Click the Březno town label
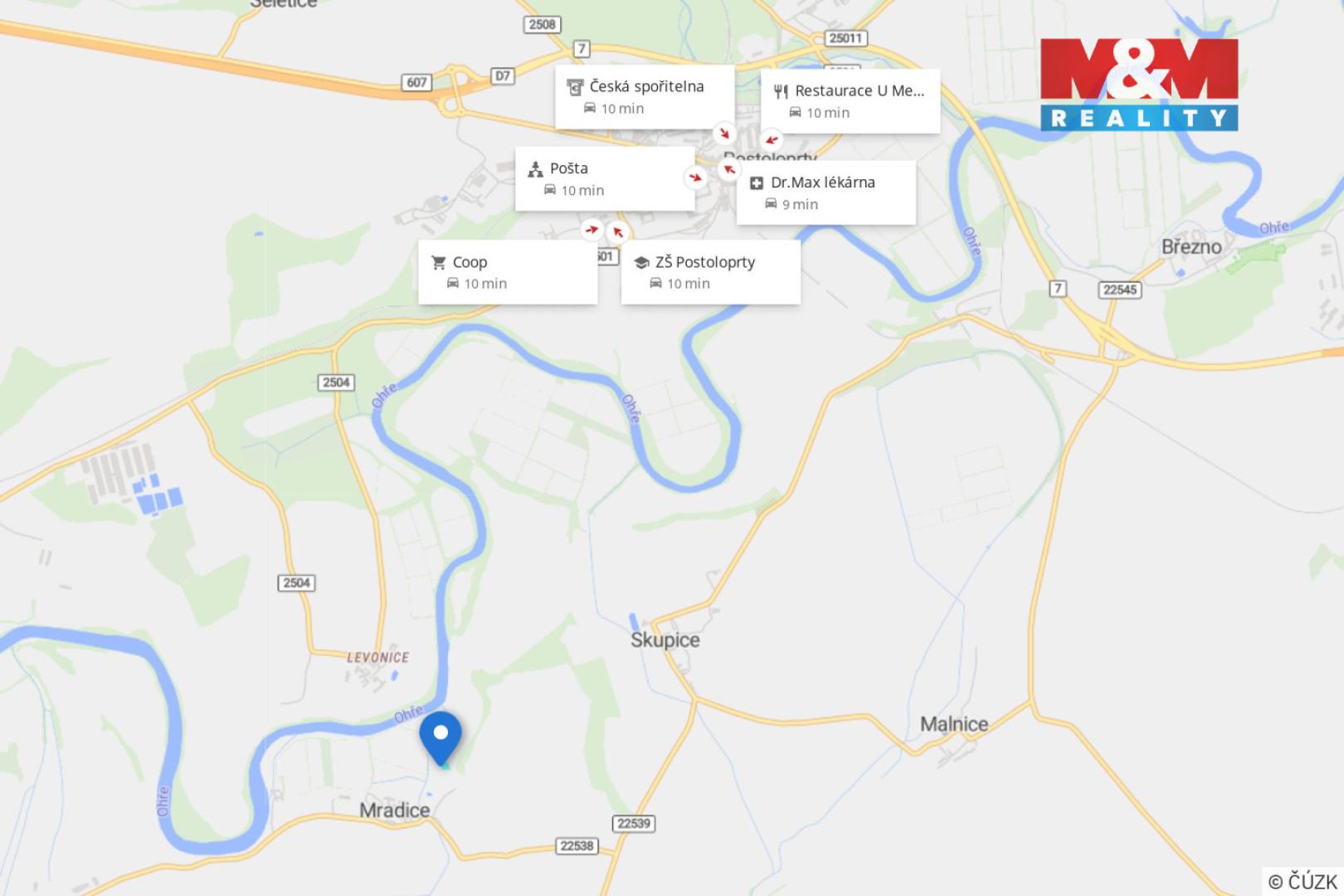Screen dimensions: 1344x896 (x=1191, y=246)
